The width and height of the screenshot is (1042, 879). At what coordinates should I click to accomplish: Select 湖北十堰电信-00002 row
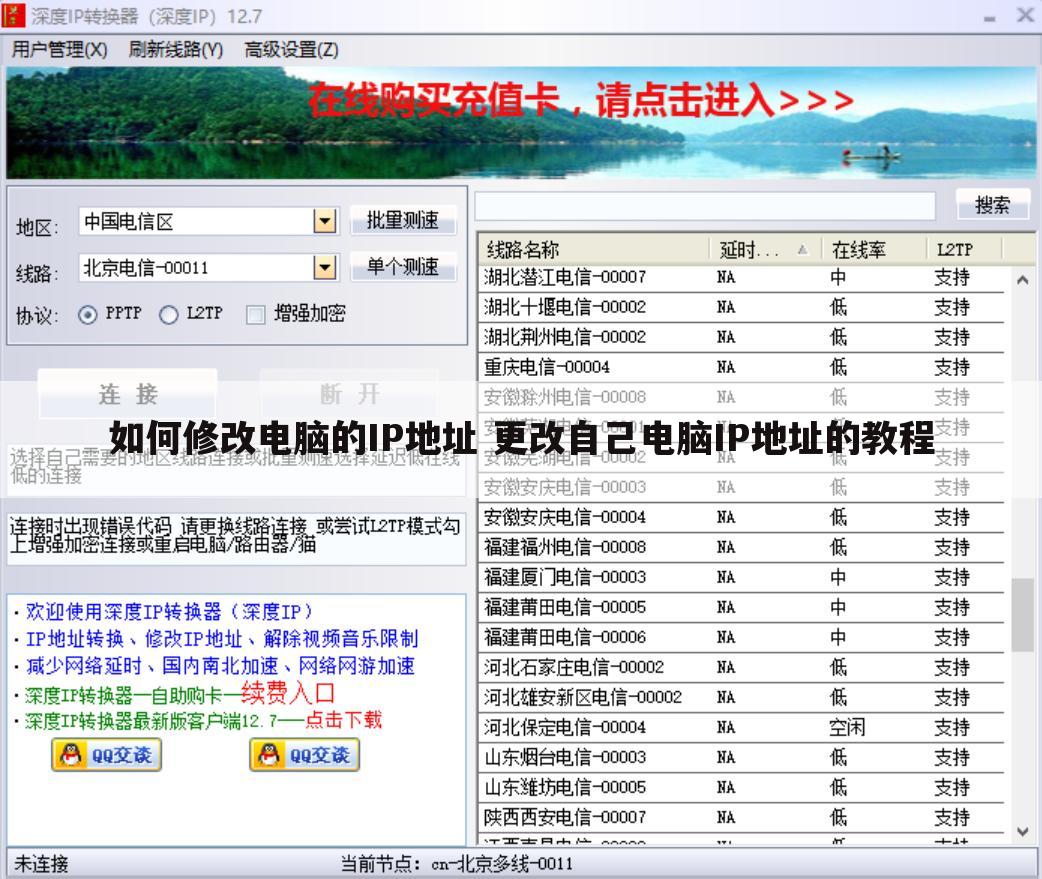(741, 307)
